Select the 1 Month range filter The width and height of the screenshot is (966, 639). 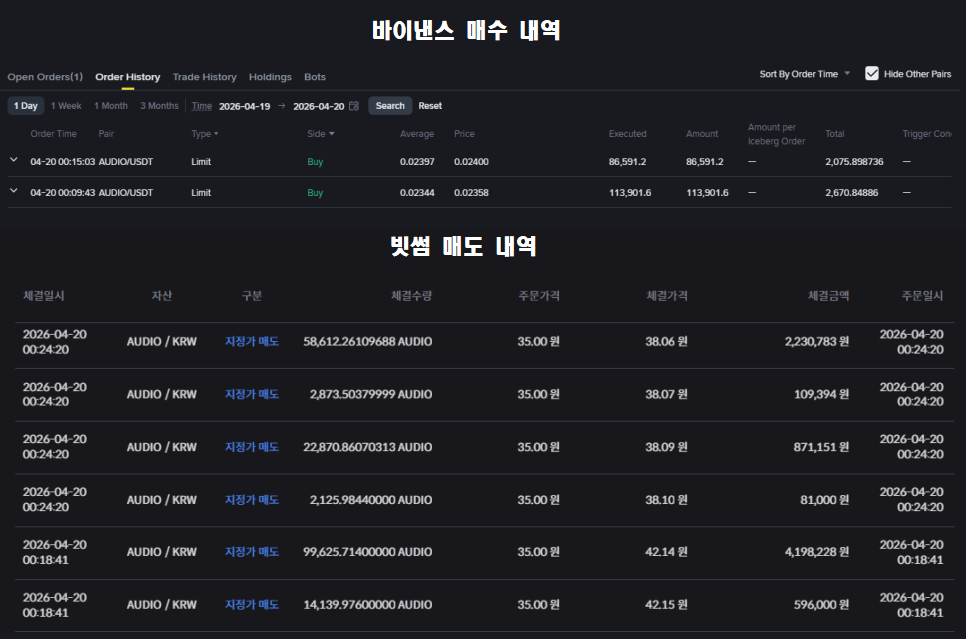pyautogui.click(x=111, y=106)
